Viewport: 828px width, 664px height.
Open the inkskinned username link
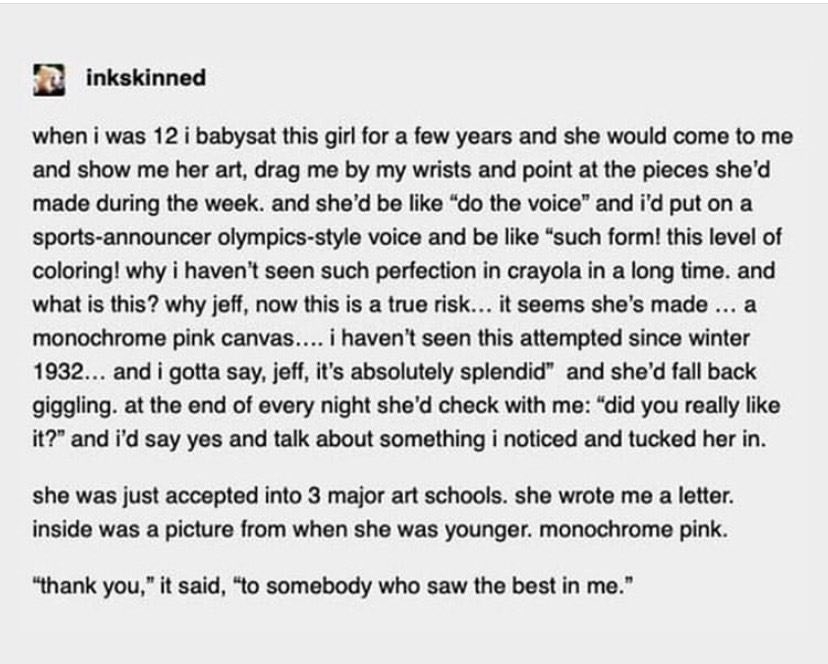click(x=146, y=78)
